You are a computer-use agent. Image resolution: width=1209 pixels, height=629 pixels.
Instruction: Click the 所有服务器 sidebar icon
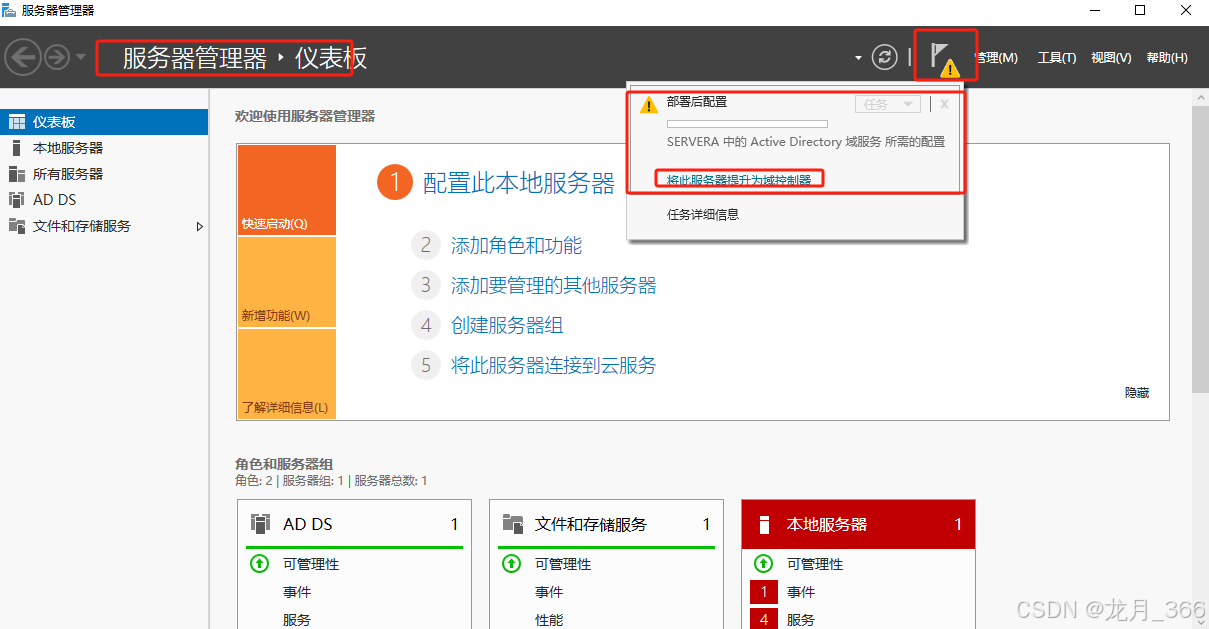tap(16, 174)
